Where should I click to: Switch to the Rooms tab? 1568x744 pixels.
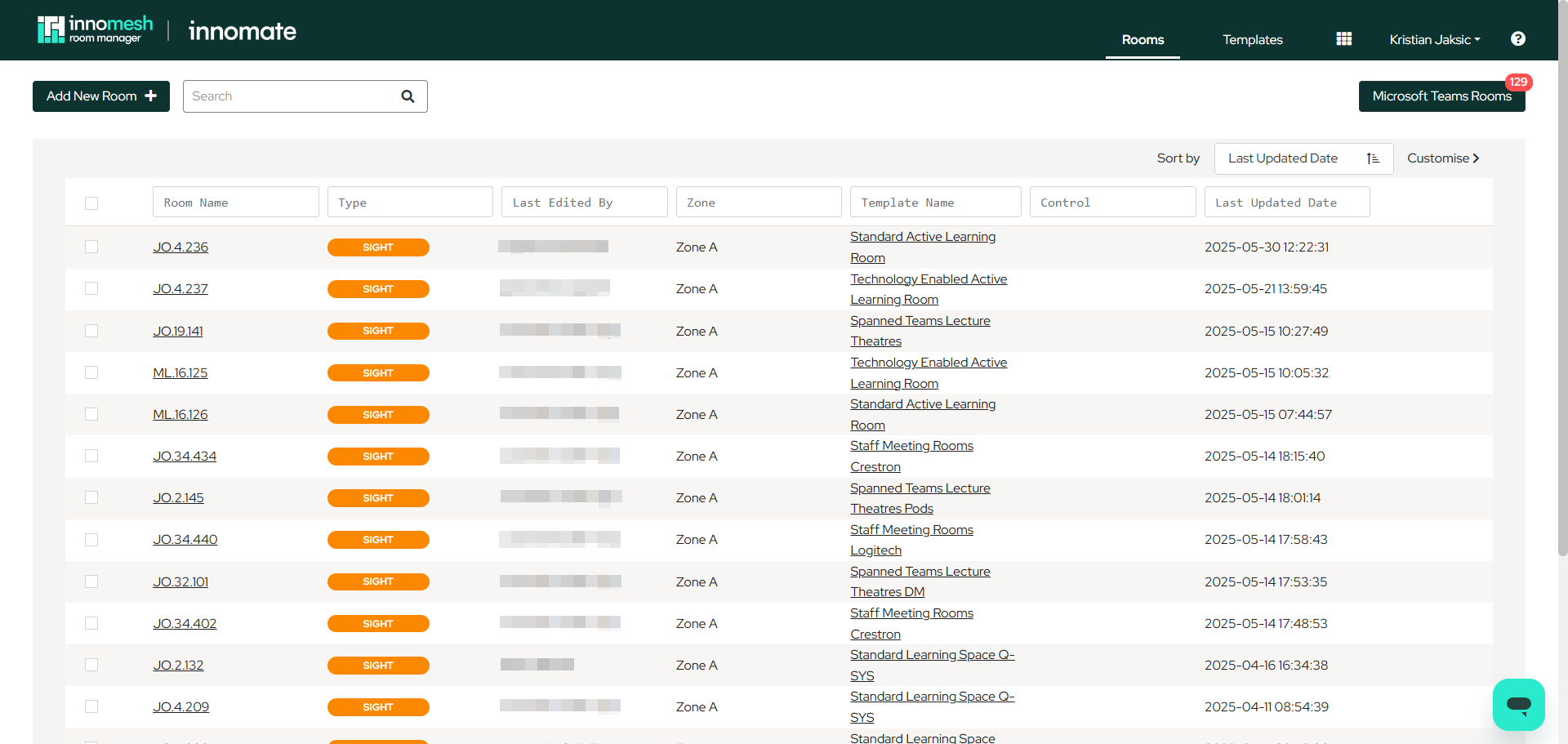[1143, 39]
